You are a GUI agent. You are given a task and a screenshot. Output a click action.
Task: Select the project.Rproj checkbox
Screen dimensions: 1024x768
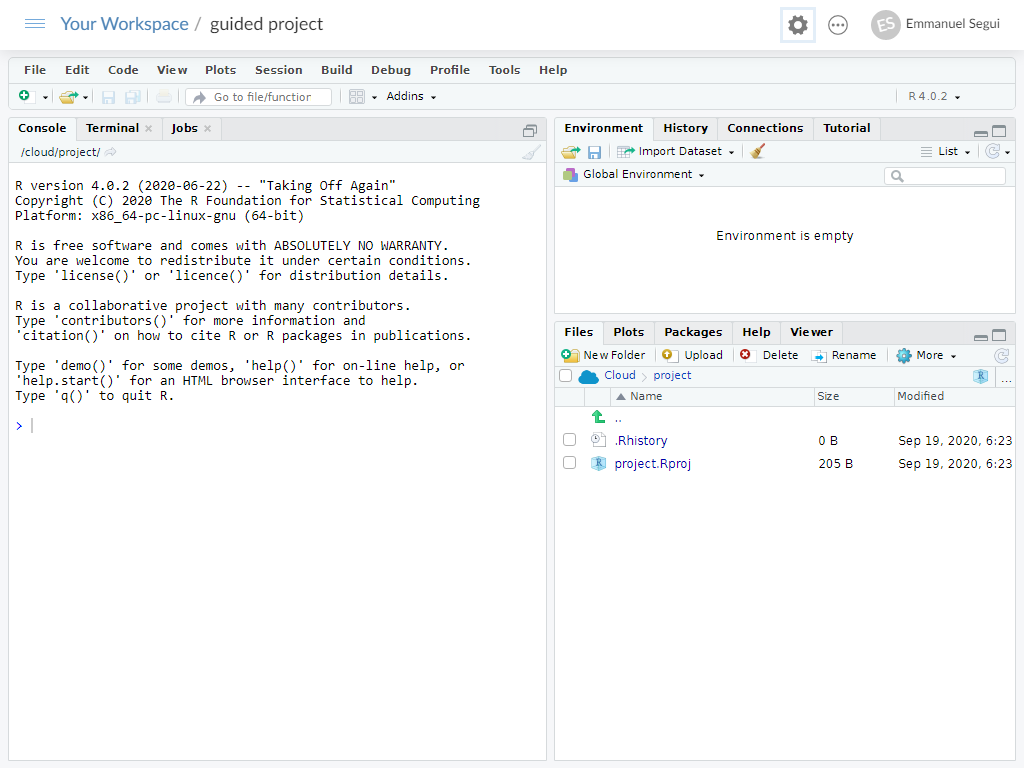(569, 463)
